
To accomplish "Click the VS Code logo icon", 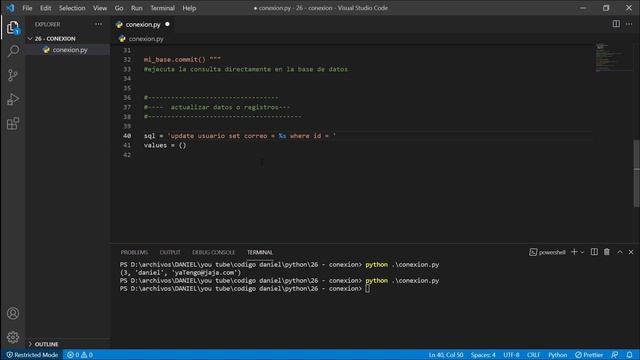I will coord(10,8).
